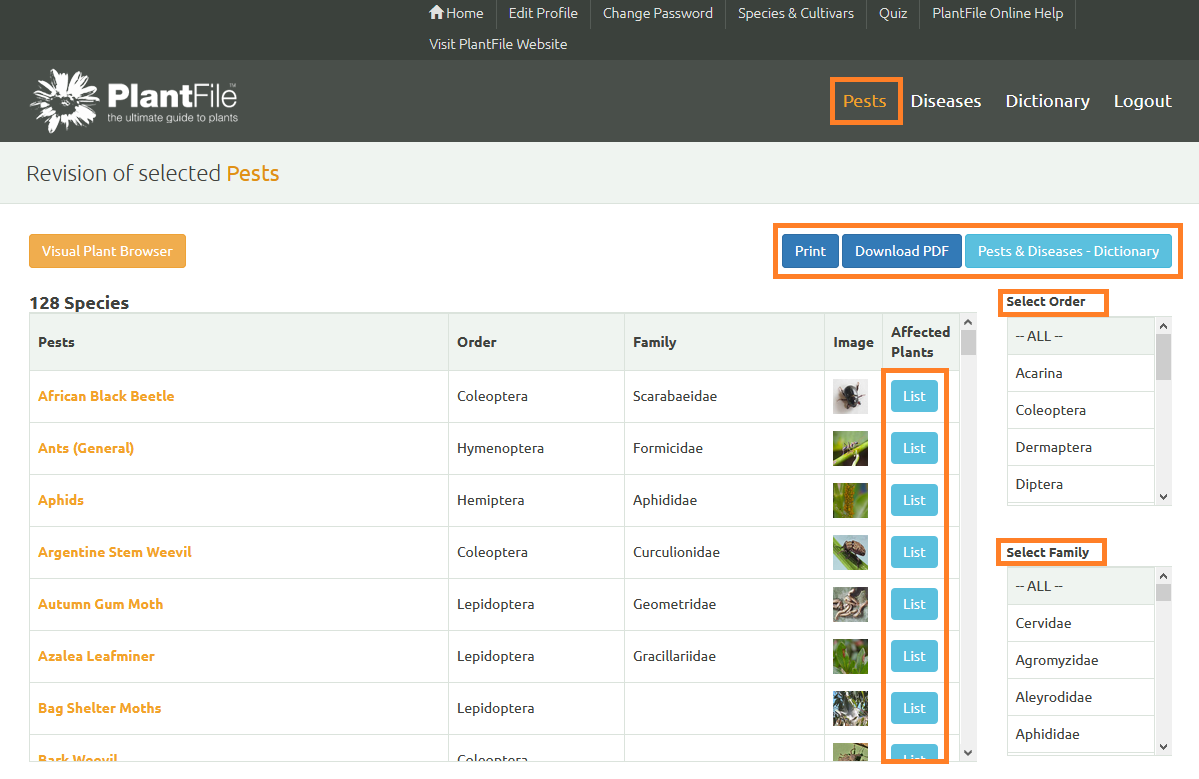Open the Visual Plant Browser

[107, 251]
